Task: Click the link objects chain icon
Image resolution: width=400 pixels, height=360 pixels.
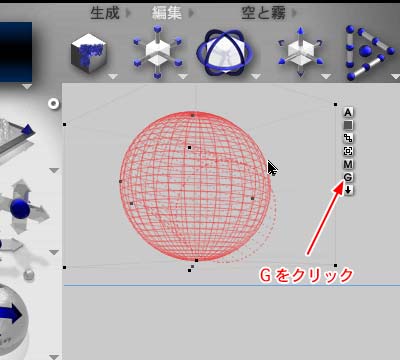Action: tap(348, 138)
